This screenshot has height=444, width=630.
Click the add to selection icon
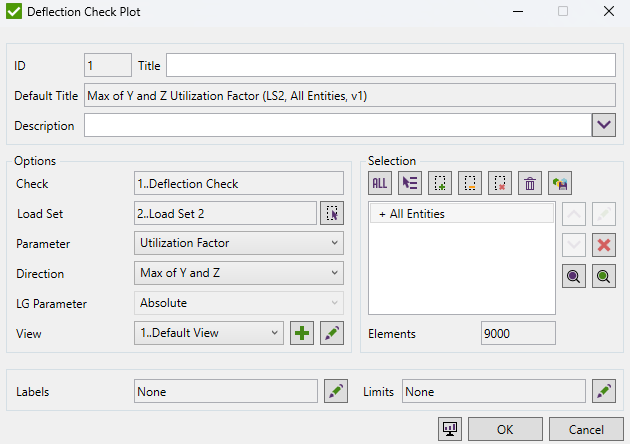(440, 182)
